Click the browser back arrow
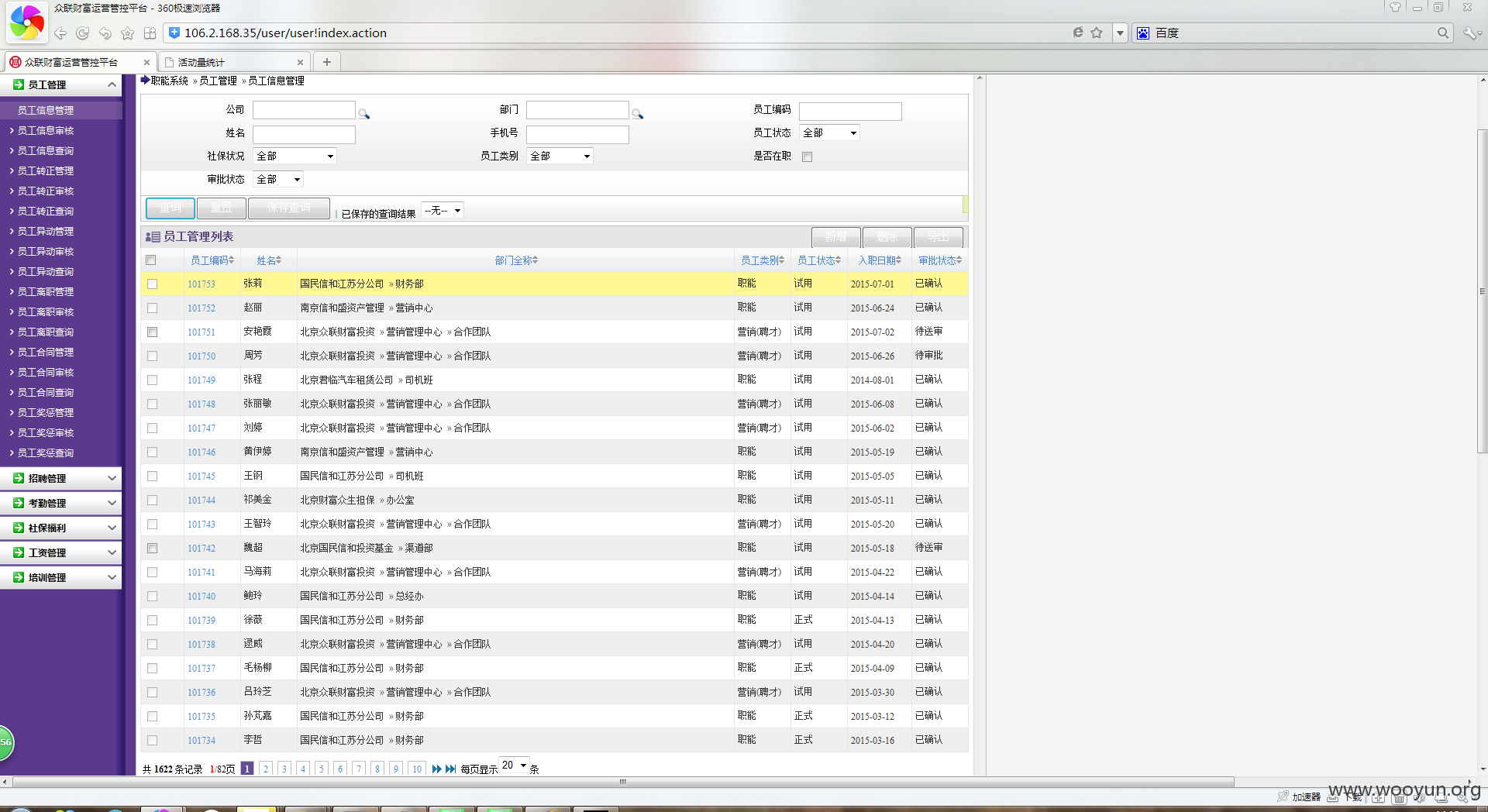 60,33
